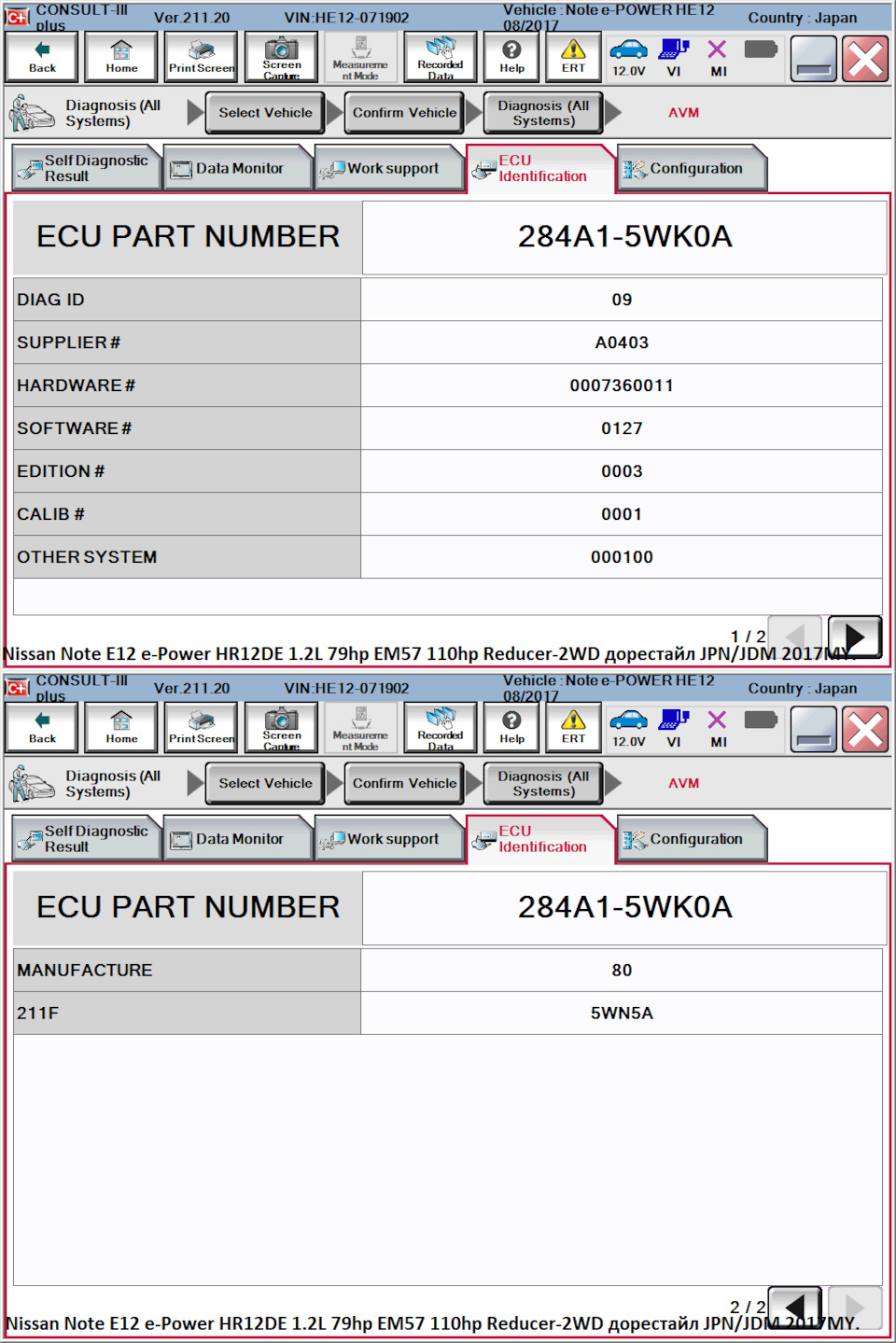Click Diagnosis (All Systems) button in page 1/2 window
Image resolution: width=896 pixels, height=1343 pixels.
tap(543, 113)
